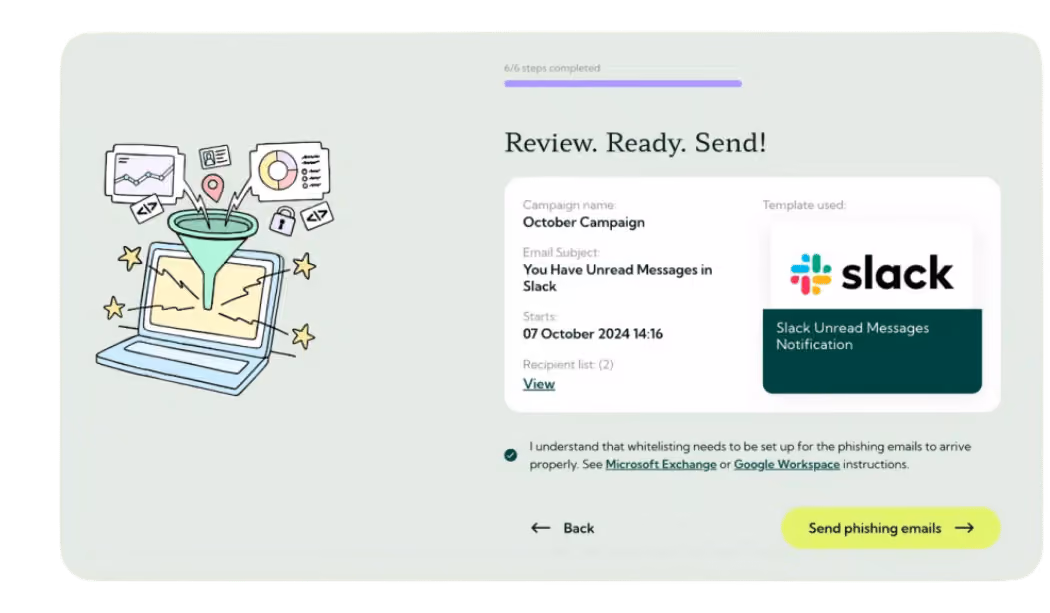Viewport: 1050px width, 613px height.
Task: Click the email subject 'You Have Unread Messages in Slack'
Action: pos(617,278)
